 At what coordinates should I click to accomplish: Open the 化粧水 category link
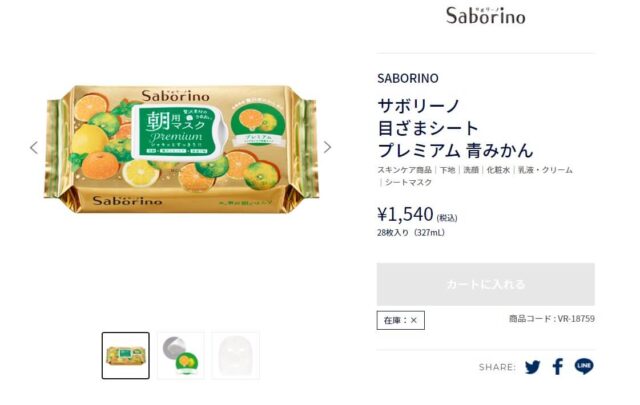pyautogui.click(x=498, y=170)
